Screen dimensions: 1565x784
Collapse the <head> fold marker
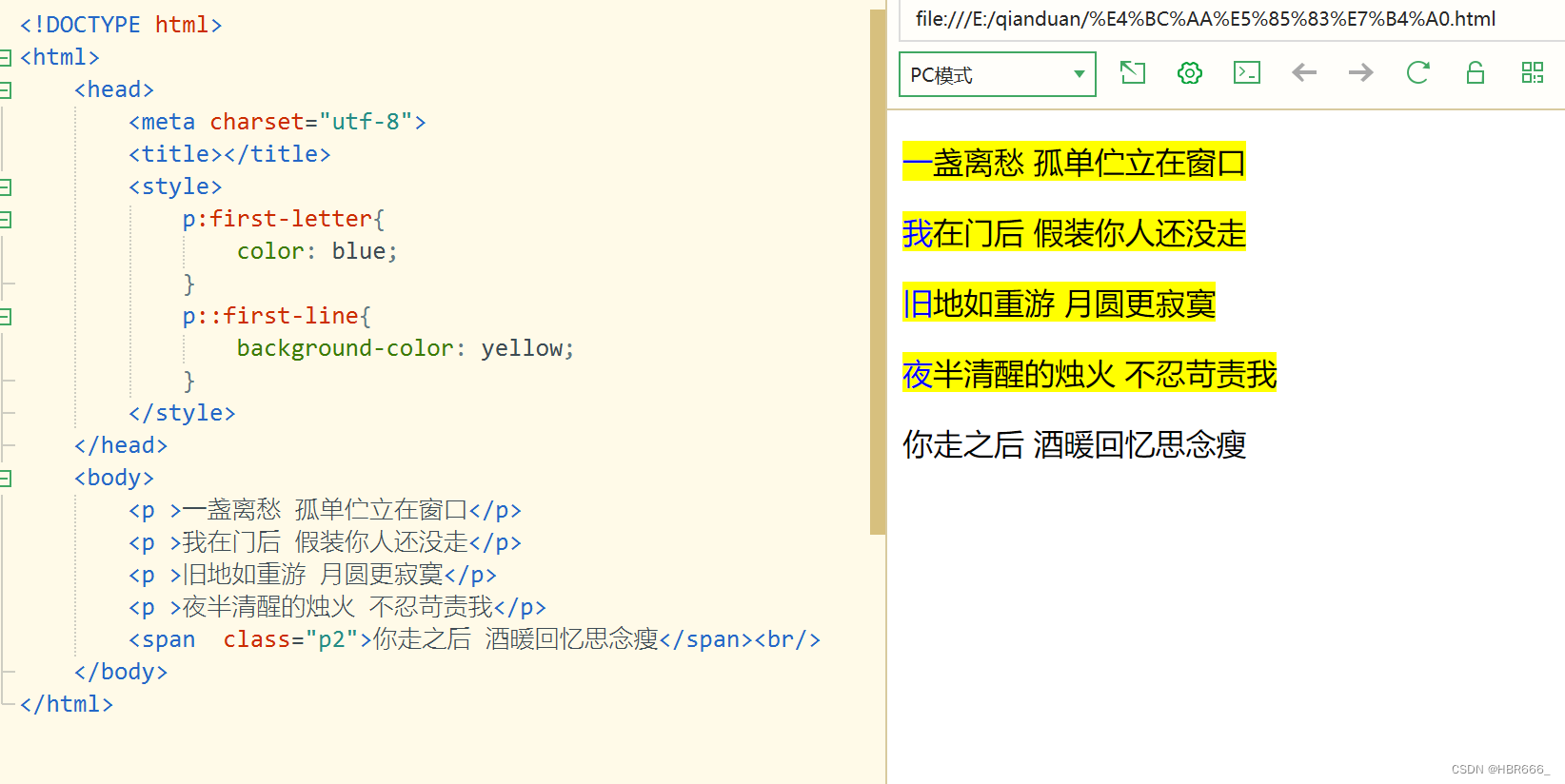(5, 90)
